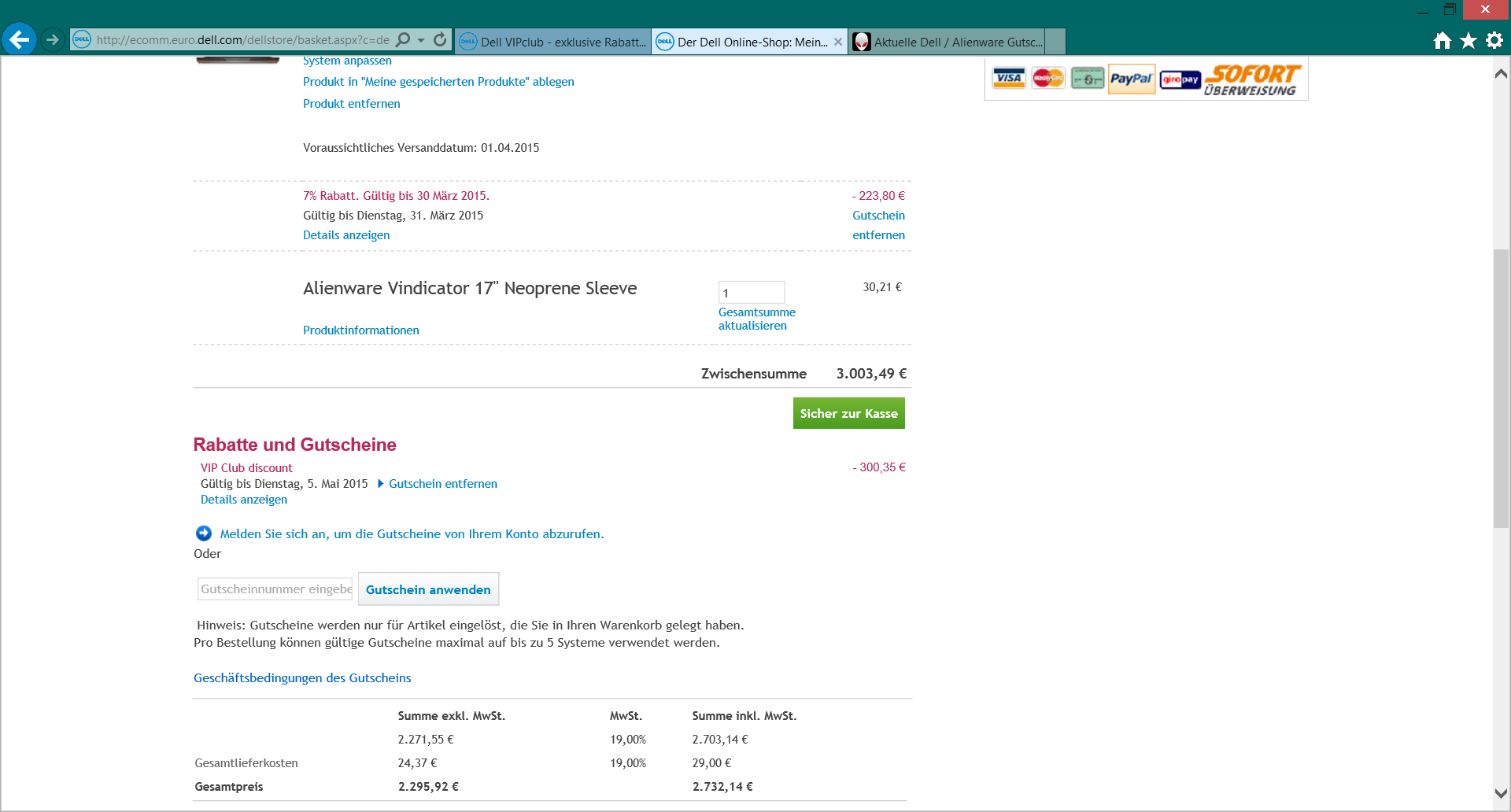1511x812 pixels.
Task: Click the giropay payment logo
Action: coord(1180,79)
